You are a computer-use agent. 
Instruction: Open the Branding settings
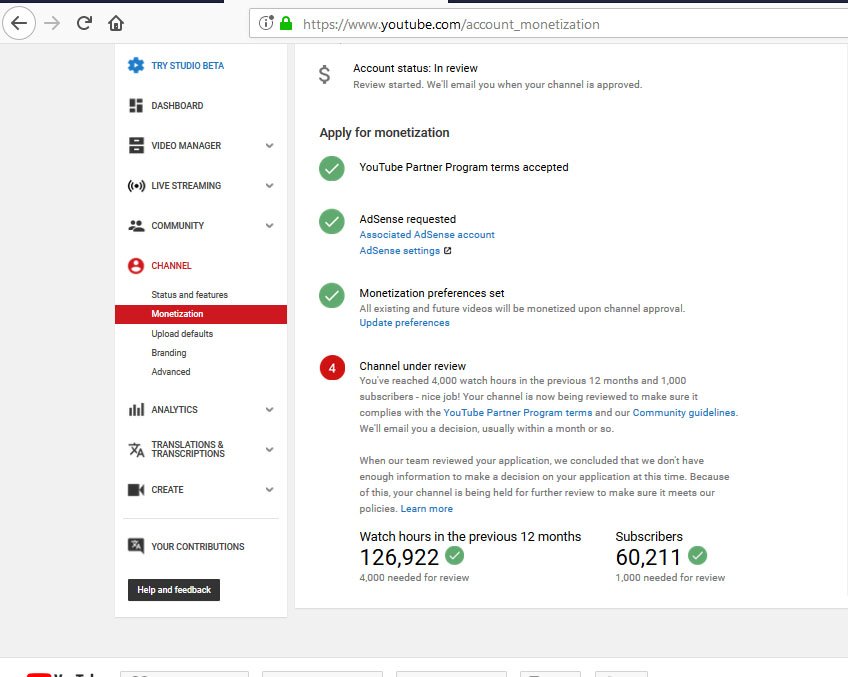169,353
